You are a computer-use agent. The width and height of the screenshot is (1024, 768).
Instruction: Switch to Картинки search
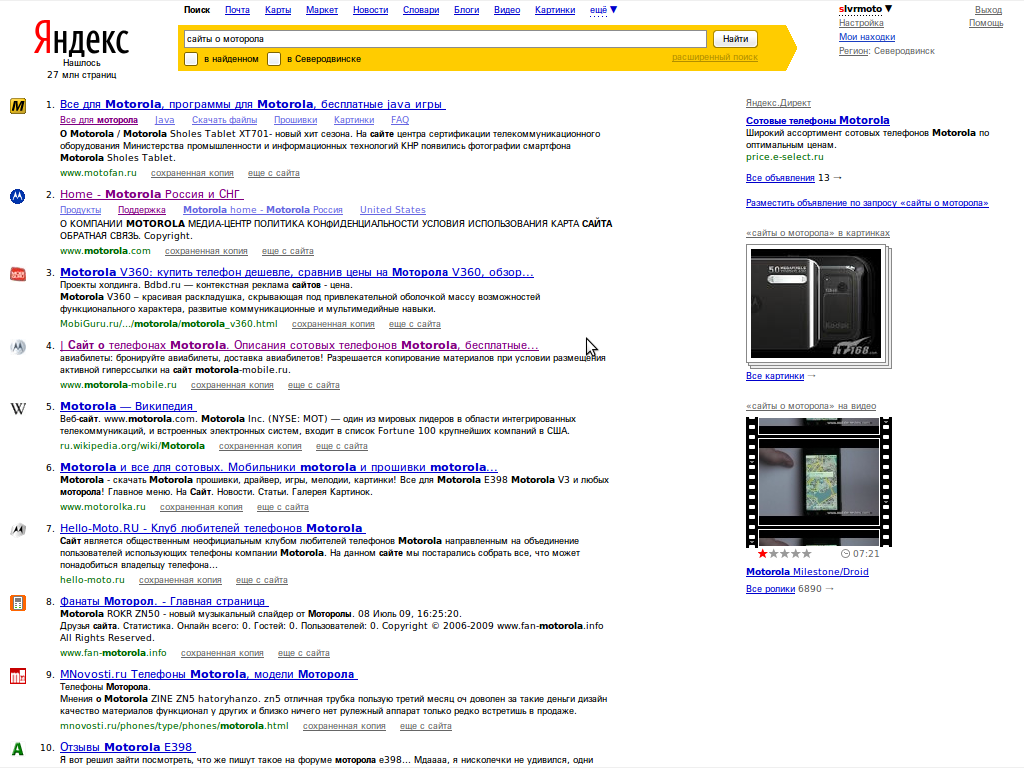click(554, 10)
